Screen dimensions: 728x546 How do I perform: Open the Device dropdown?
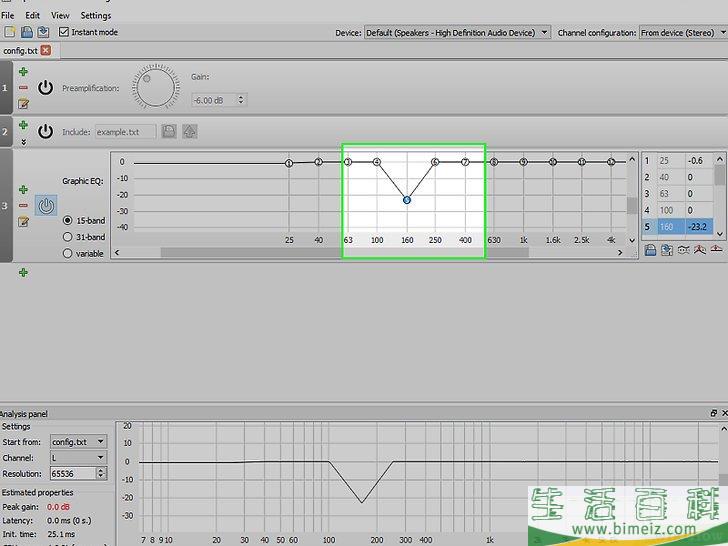[457, 33]
